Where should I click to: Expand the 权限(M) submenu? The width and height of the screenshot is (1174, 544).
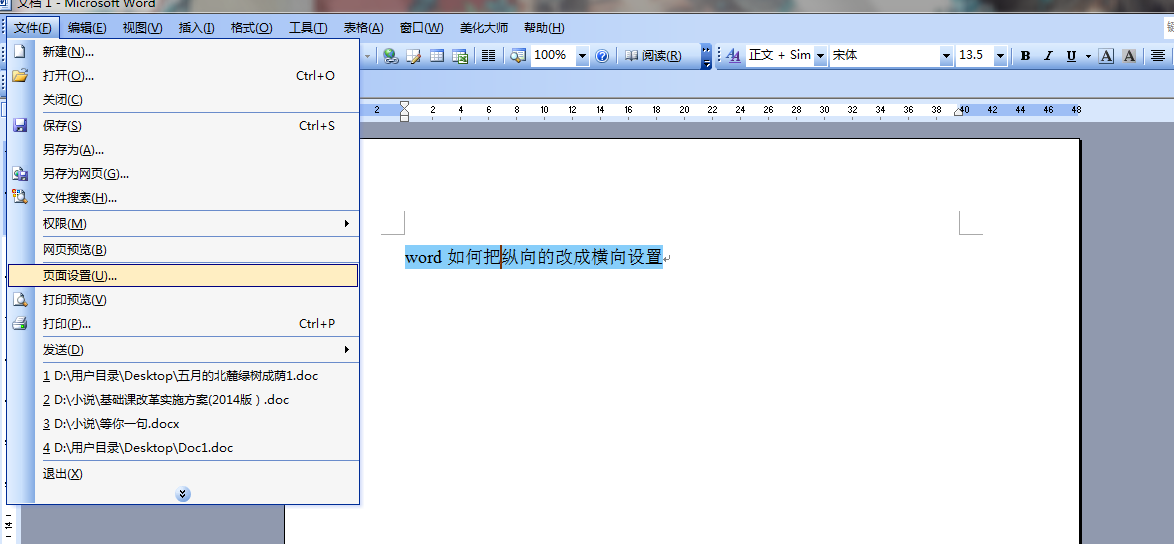coord(347,223)
